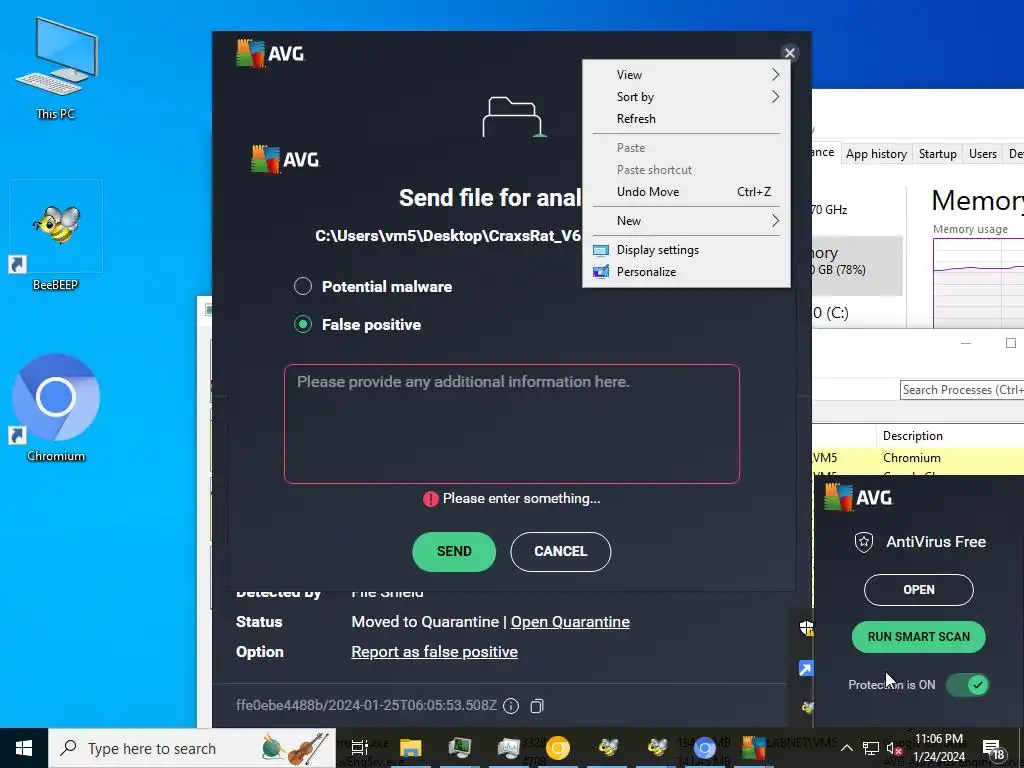Open the first BeeBEEP taskbar icon

pos(607,748)
